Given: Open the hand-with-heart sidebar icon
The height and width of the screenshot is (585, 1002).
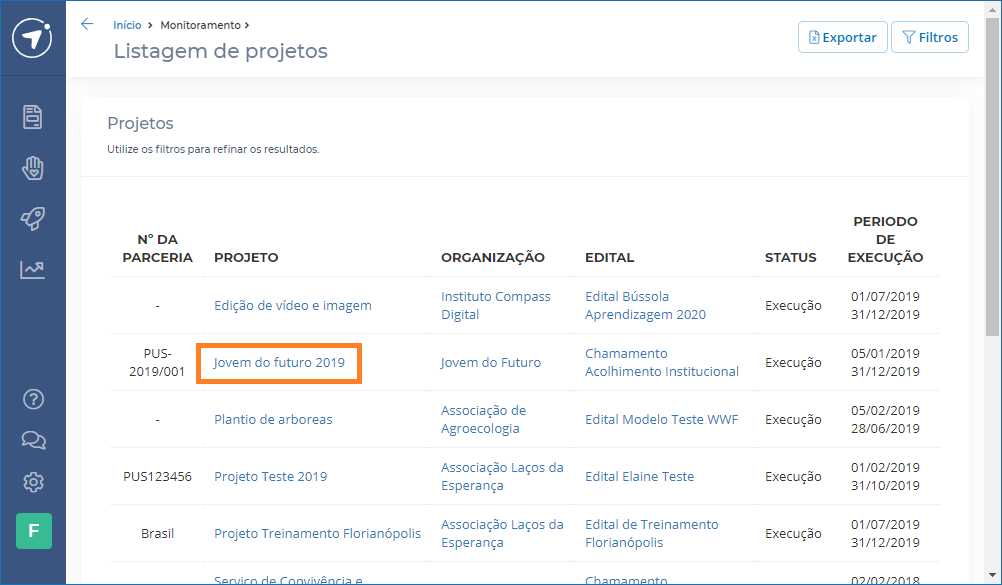Looking at the screenshot, I should point(33,168).
